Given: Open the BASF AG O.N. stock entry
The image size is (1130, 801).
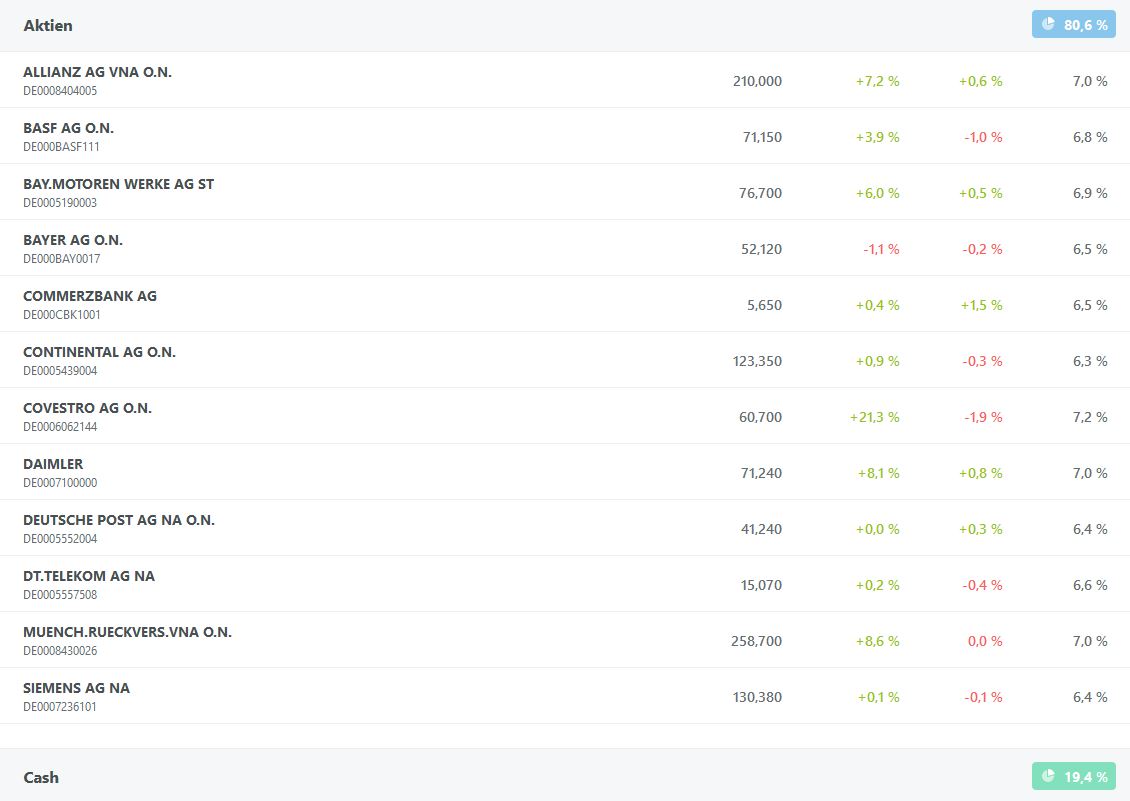Looking at the screenshot, I should [x=68, y=128].
